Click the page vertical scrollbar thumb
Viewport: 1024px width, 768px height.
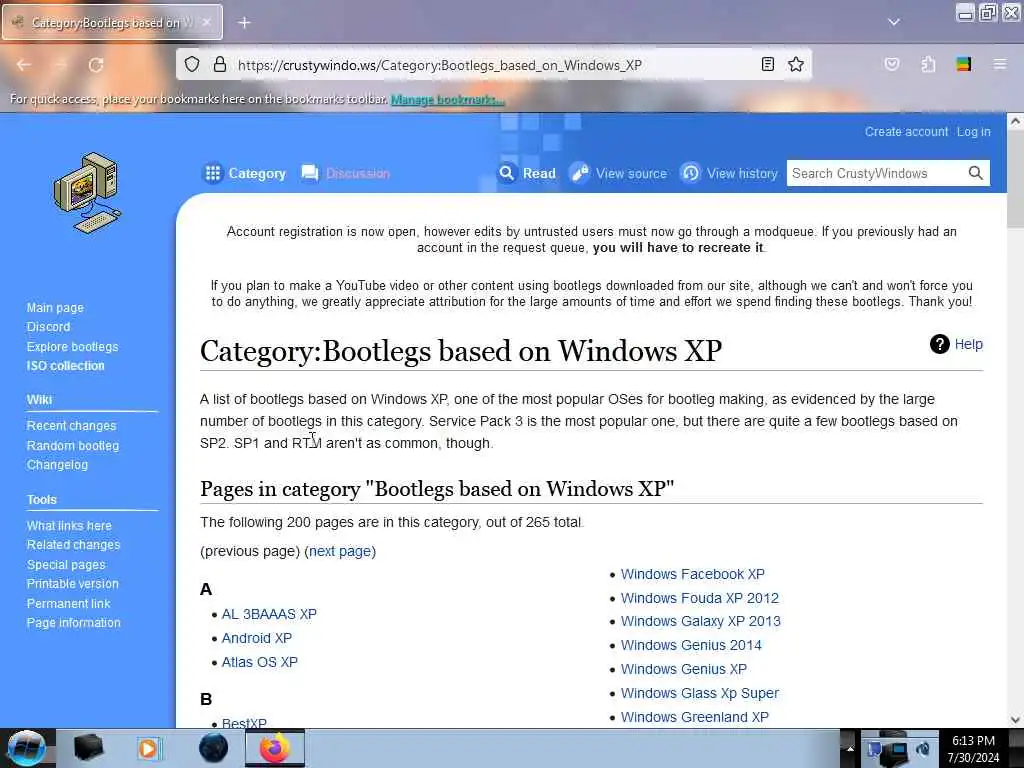1015,178
